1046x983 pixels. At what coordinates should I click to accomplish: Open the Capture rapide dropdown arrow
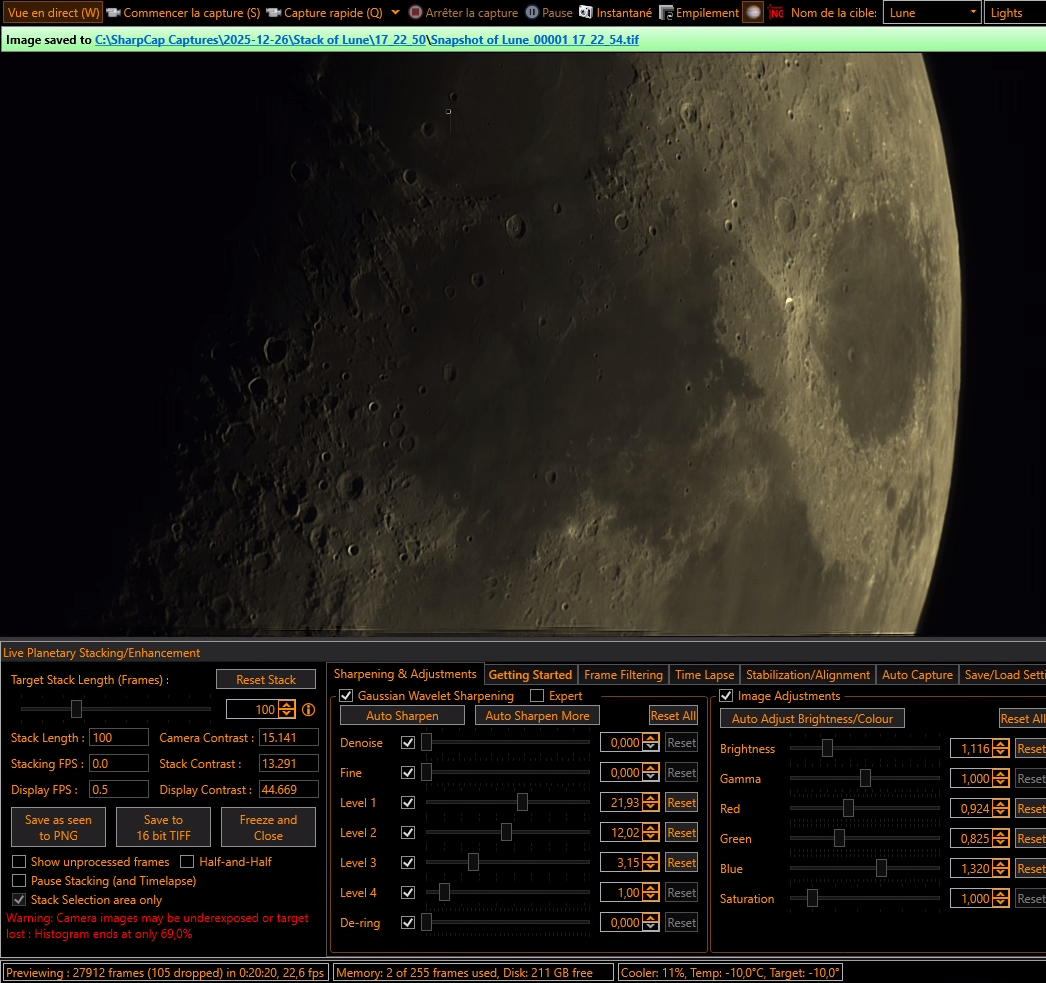click(395, 13)
